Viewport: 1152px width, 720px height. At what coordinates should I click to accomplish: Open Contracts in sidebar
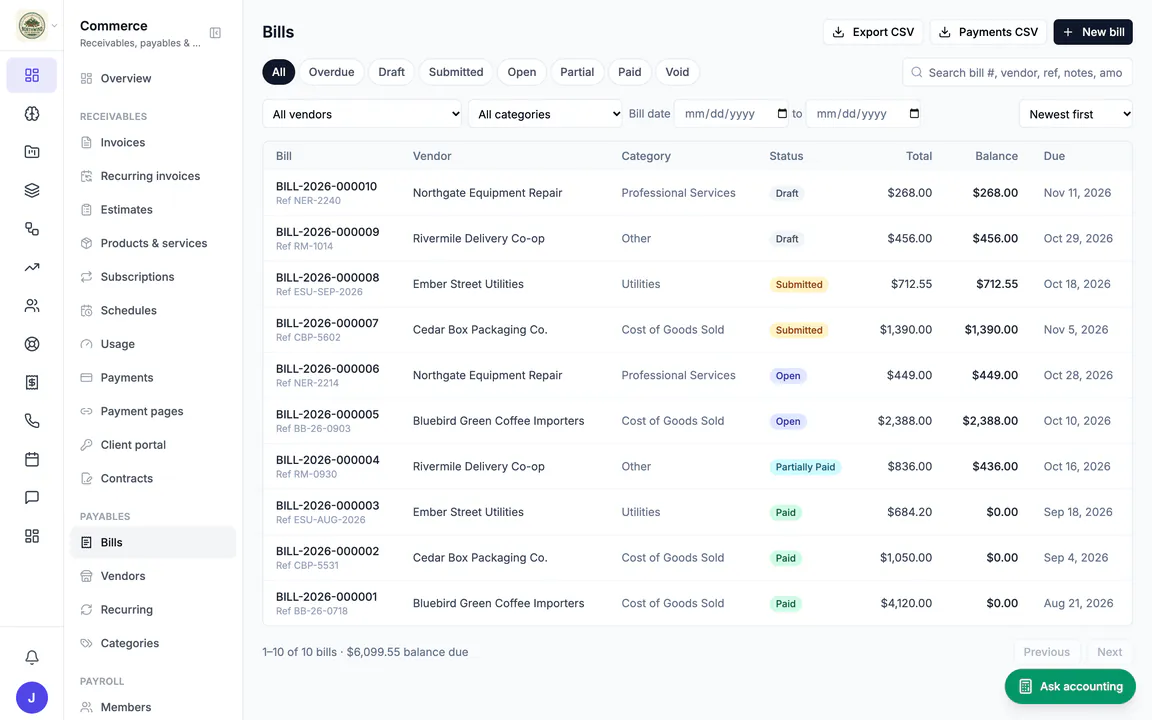tap(153, 478)
